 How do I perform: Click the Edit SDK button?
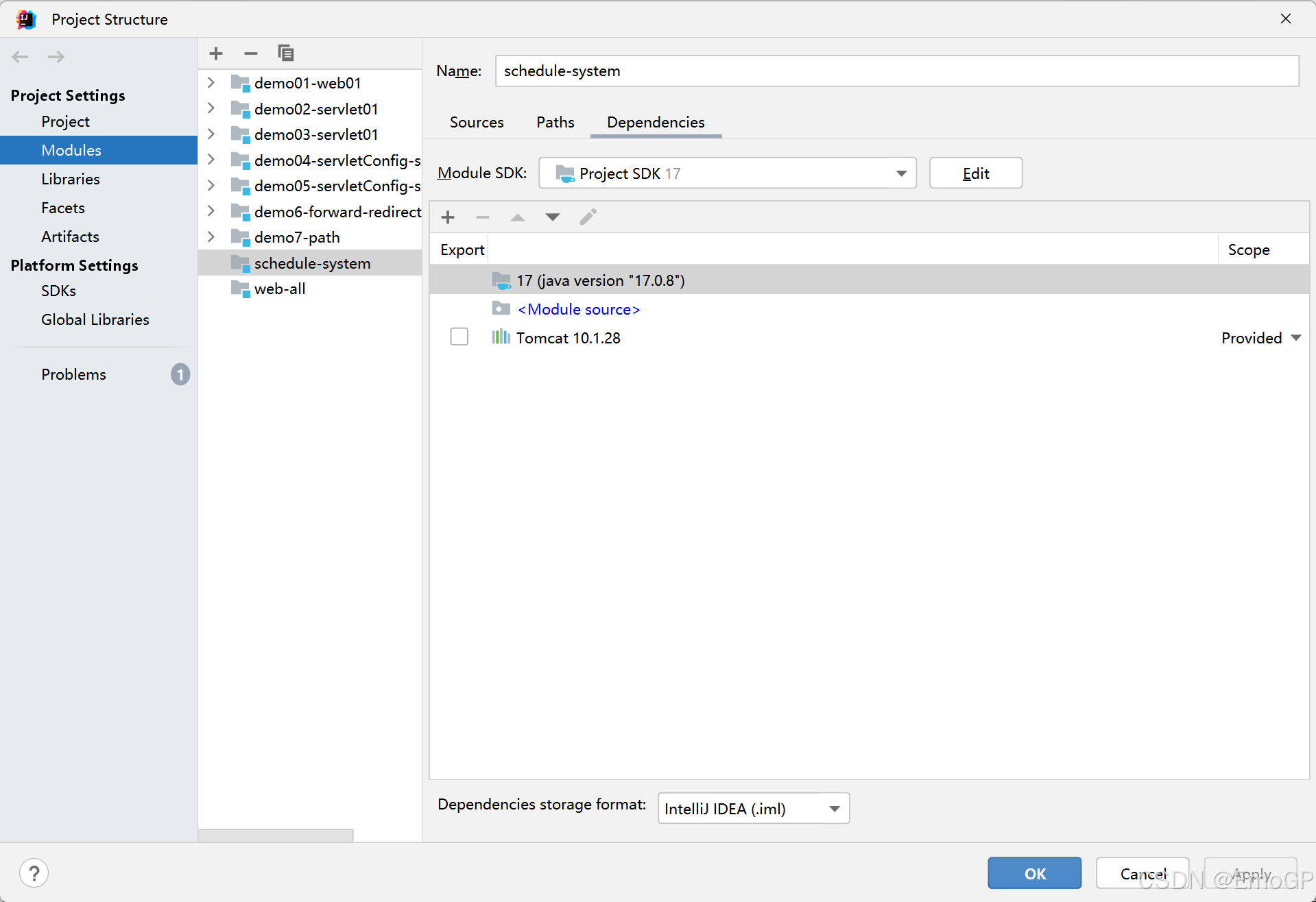coord(976,173)
